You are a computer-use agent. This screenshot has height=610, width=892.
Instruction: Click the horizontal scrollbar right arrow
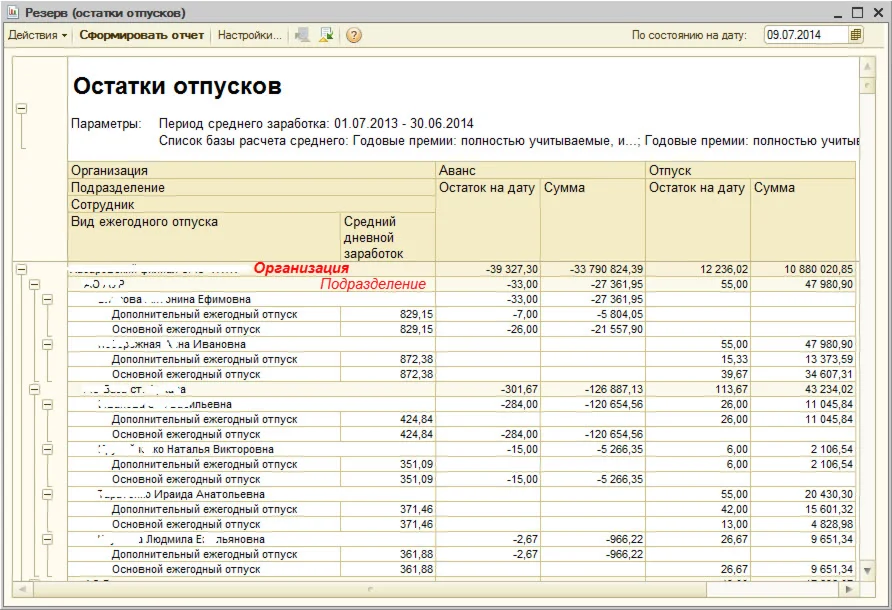point(849,587)
